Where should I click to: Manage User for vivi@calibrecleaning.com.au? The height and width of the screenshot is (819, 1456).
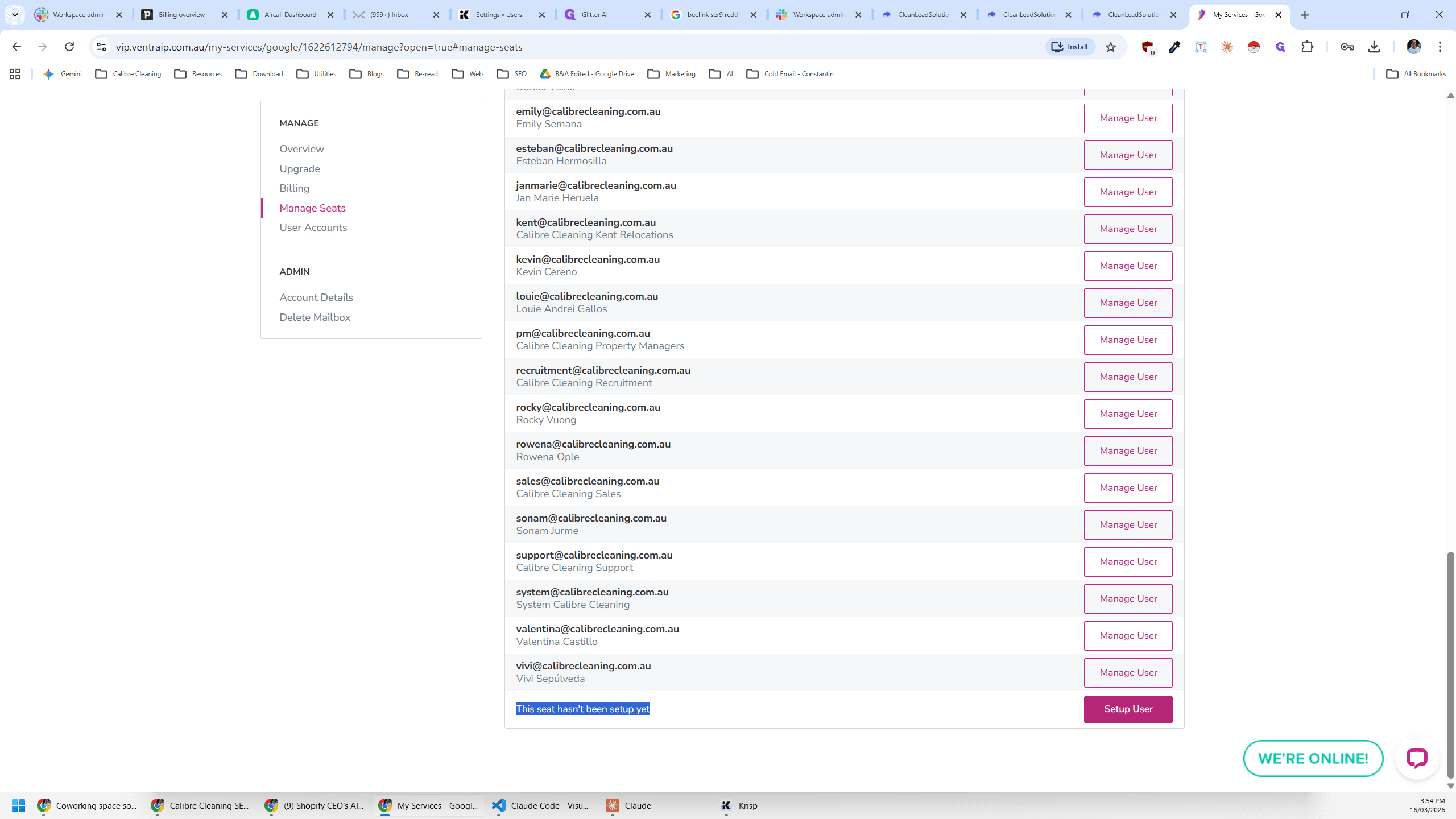tap(1128, 673)
